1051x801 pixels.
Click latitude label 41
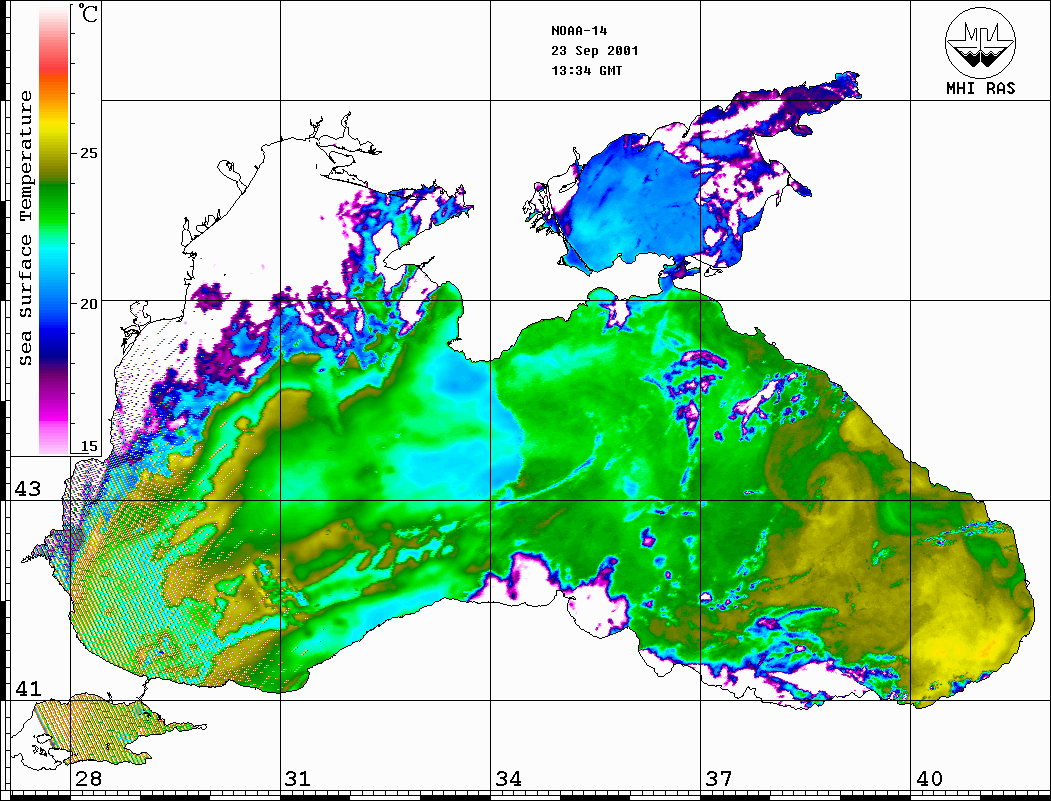pyautogui.click(x=27, y=688)
